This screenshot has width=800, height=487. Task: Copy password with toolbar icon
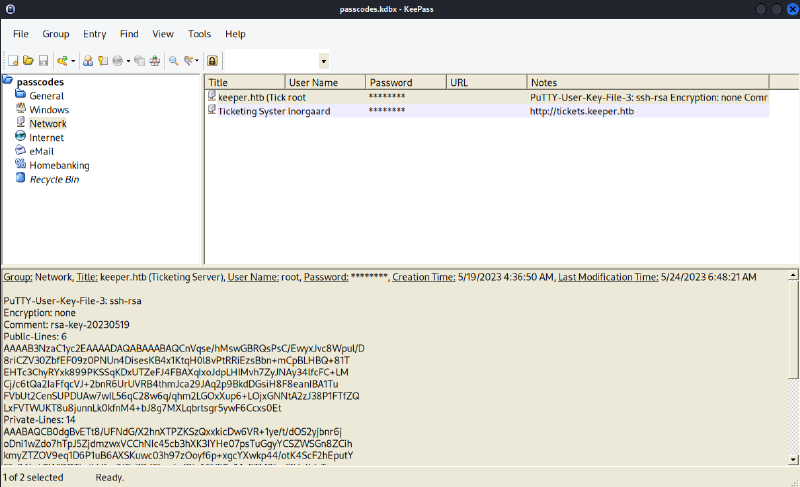[x=102, y=61]
